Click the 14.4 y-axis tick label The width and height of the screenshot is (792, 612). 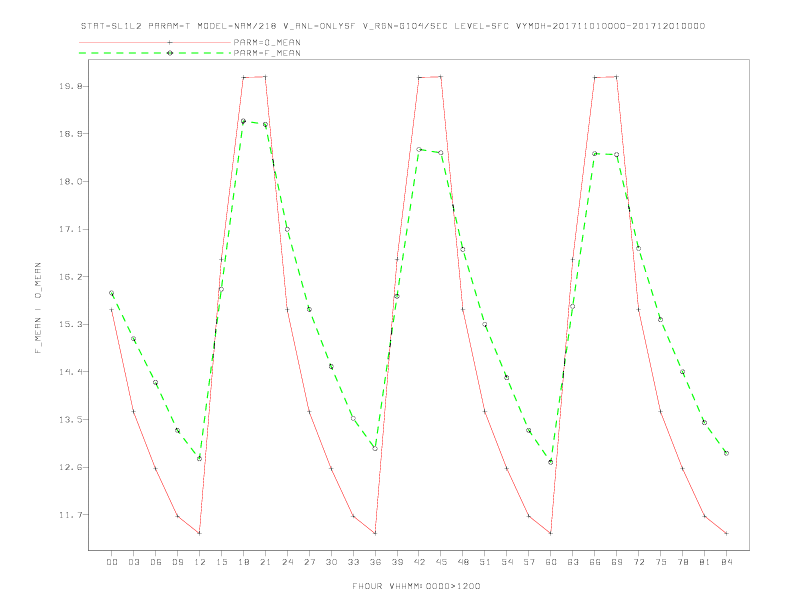(70, 372)
